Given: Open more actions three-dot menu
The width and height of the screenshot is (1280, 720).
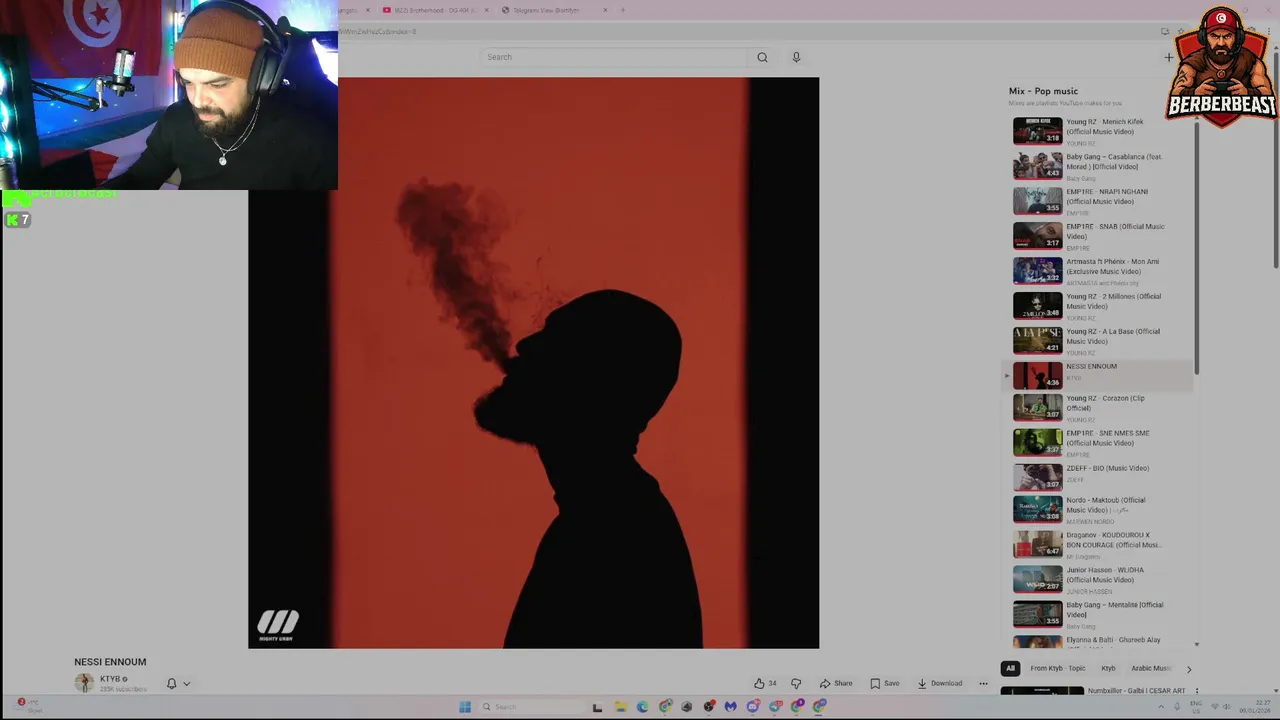Looking at the screenshot, I should [x=983, y=683].
